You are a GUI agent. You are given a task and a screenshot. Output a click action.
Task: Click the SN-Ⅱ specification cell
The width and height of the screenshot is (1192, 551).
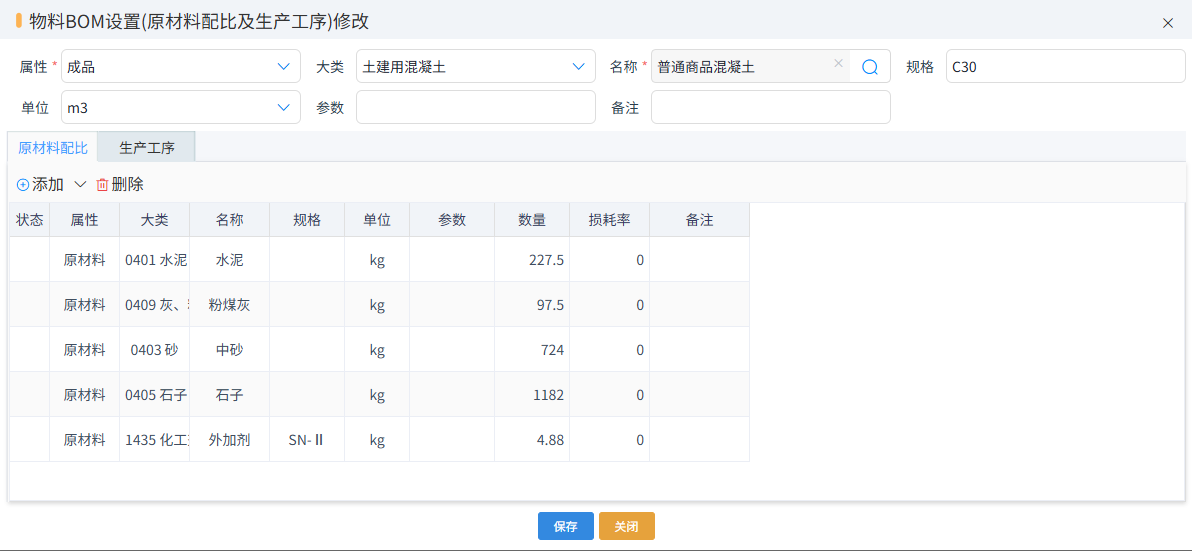(307, 439)
